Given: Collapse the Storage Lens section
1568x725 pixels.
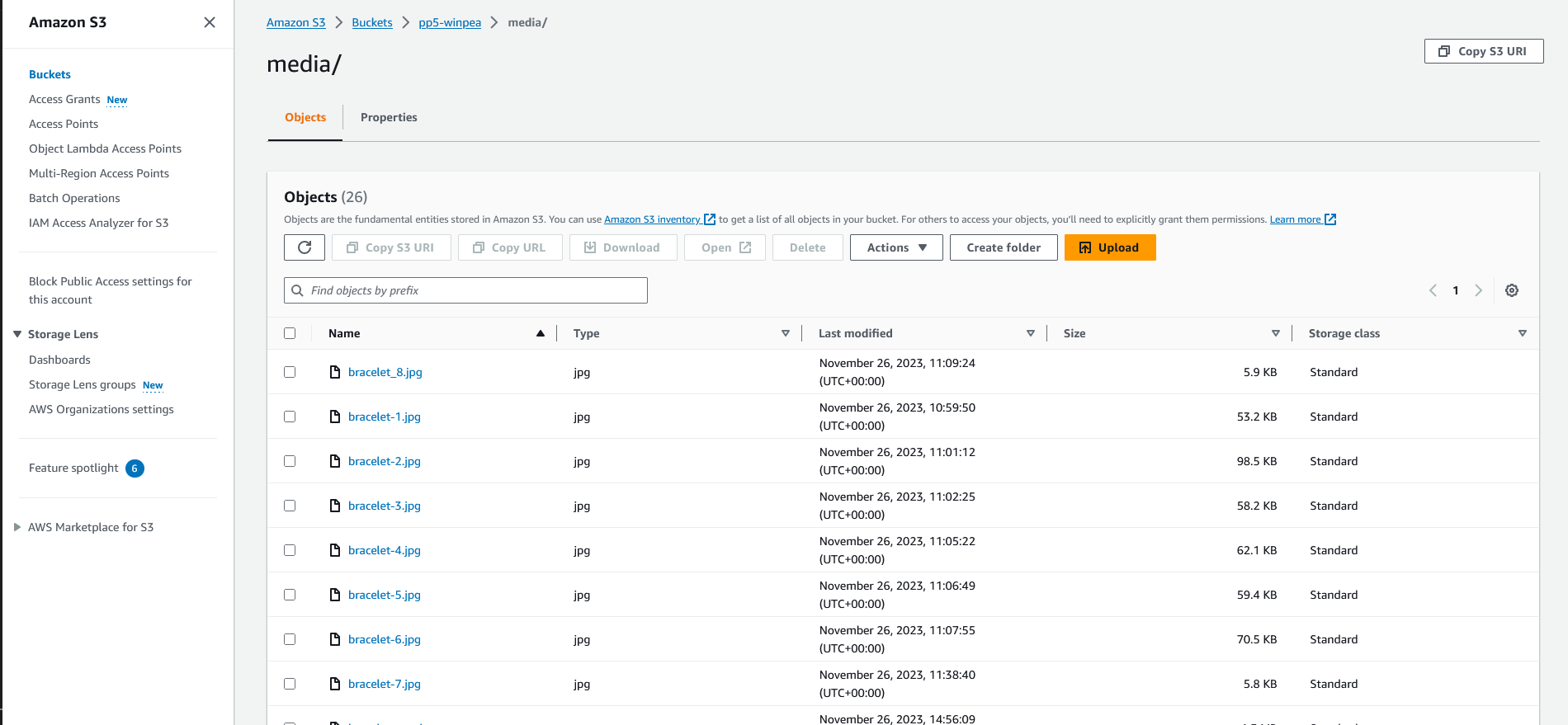Looking at the screenshot, I should click(17, 334).
